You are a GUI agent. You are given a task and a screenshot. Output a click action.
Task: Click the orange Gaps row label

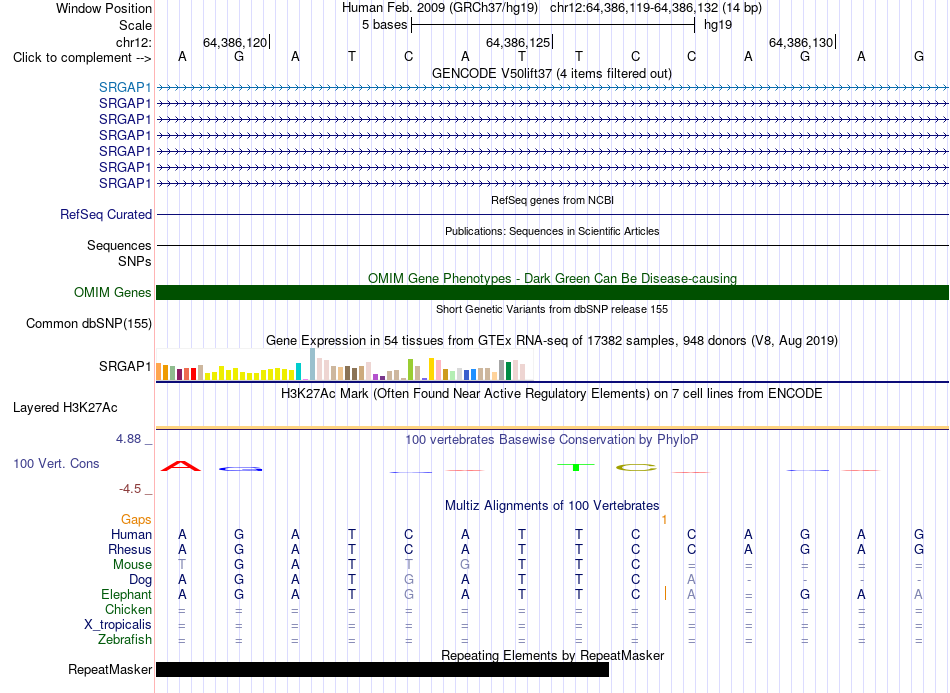(136, 520)
